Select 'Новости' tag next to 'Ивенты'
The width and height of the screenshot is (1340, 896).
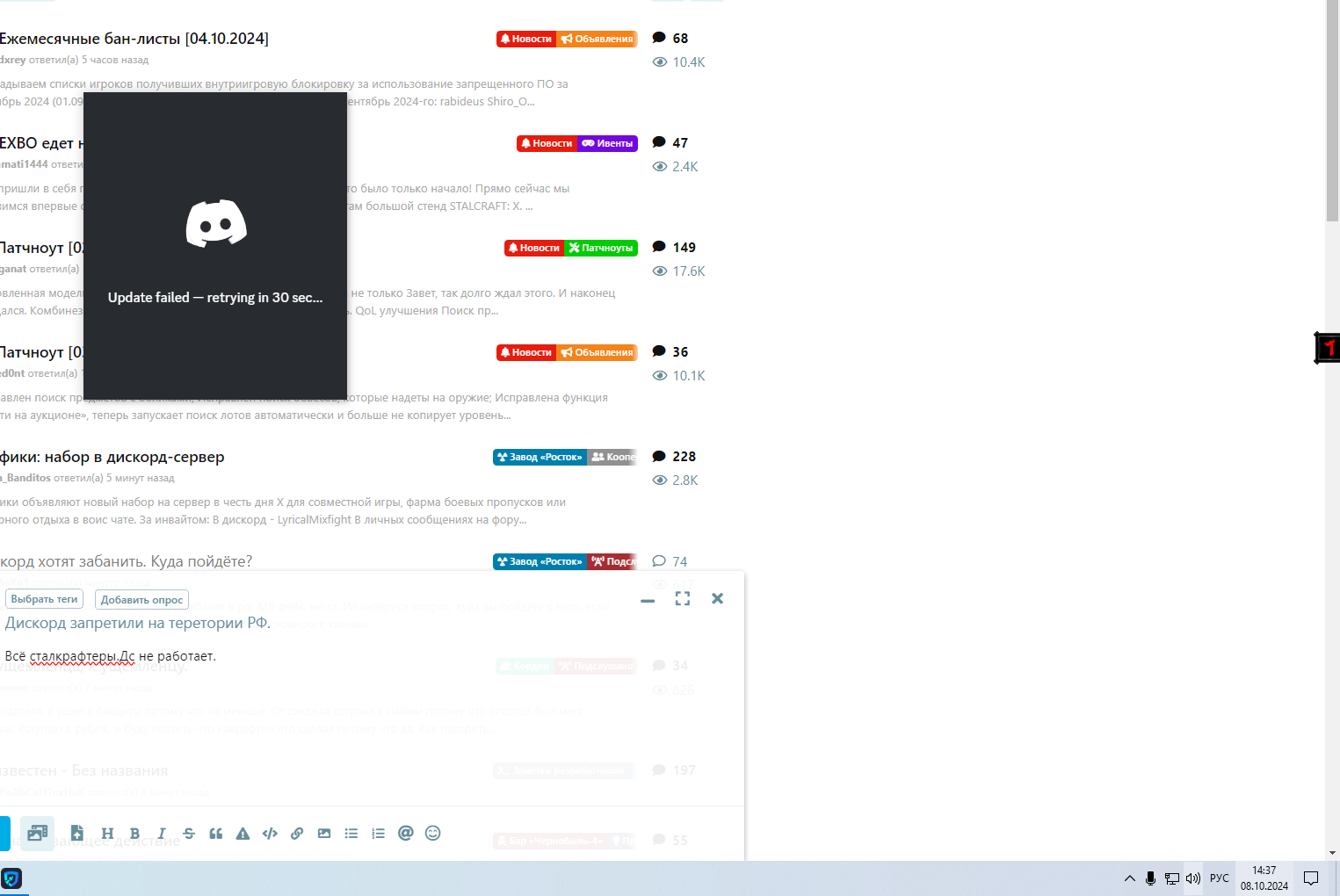tap(547, 143)
